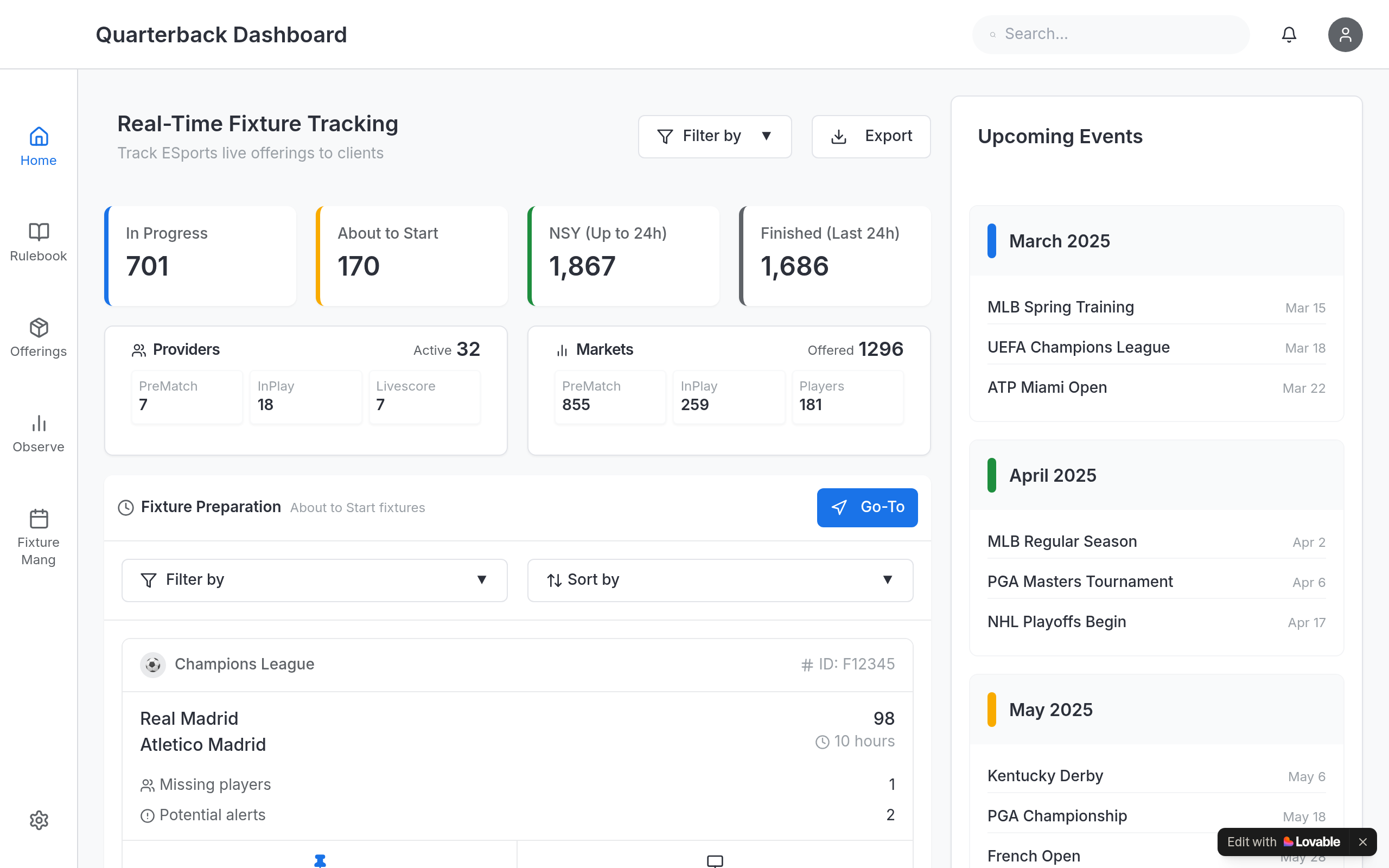This screenshot has height=868, width=1389.
Task: Click the Providers people icon
Action: pyautogui.click(x=138, y=350)
